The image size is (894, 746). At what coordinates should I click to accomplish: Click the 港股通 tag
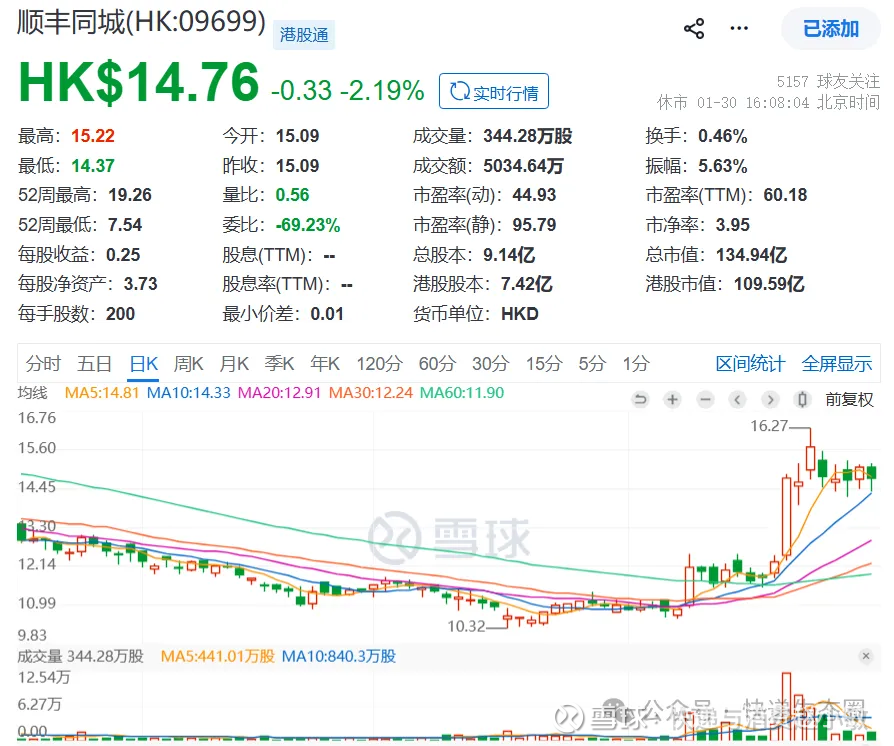304,35
